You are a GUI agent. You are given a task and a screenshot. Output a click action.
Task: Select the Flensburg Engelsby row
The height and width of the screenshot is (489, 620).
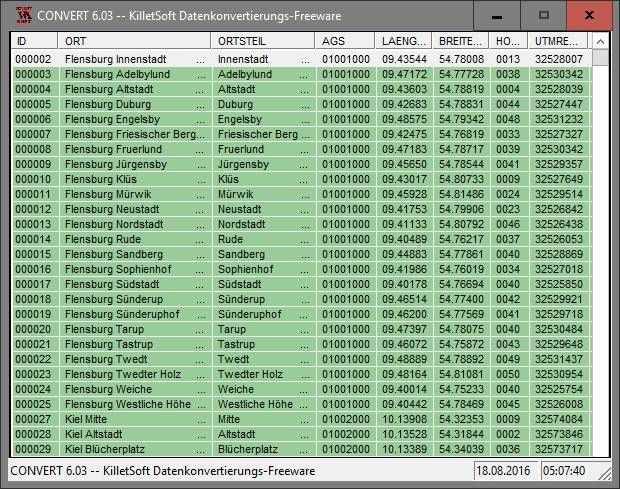[301, 119]
